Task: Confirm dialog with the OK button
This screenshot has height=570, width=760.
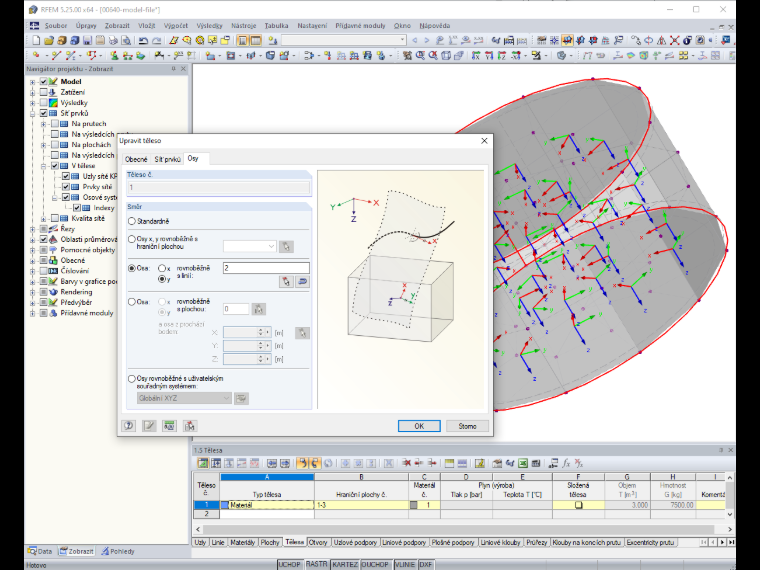Action: (419, 426)
